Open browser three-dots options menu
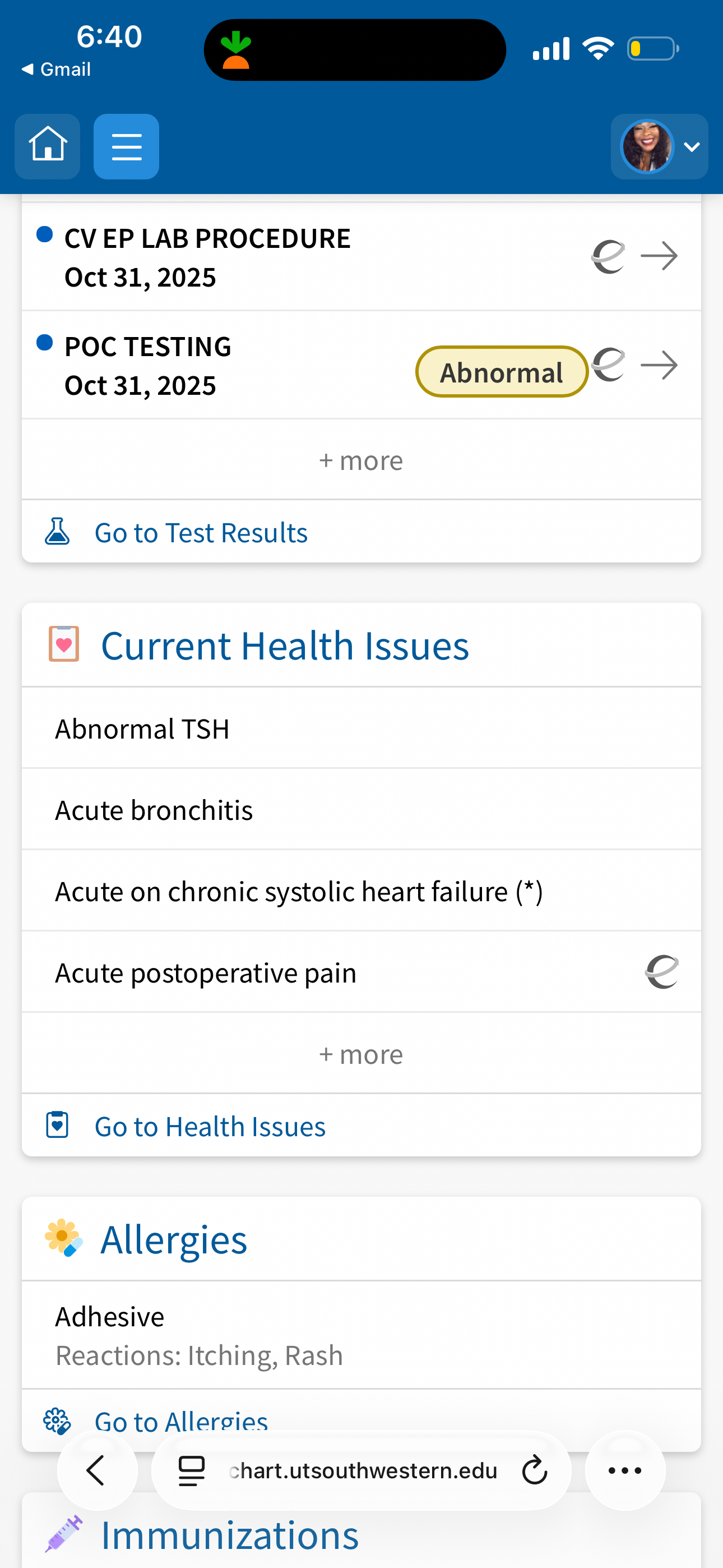 tap(624, 1470)
